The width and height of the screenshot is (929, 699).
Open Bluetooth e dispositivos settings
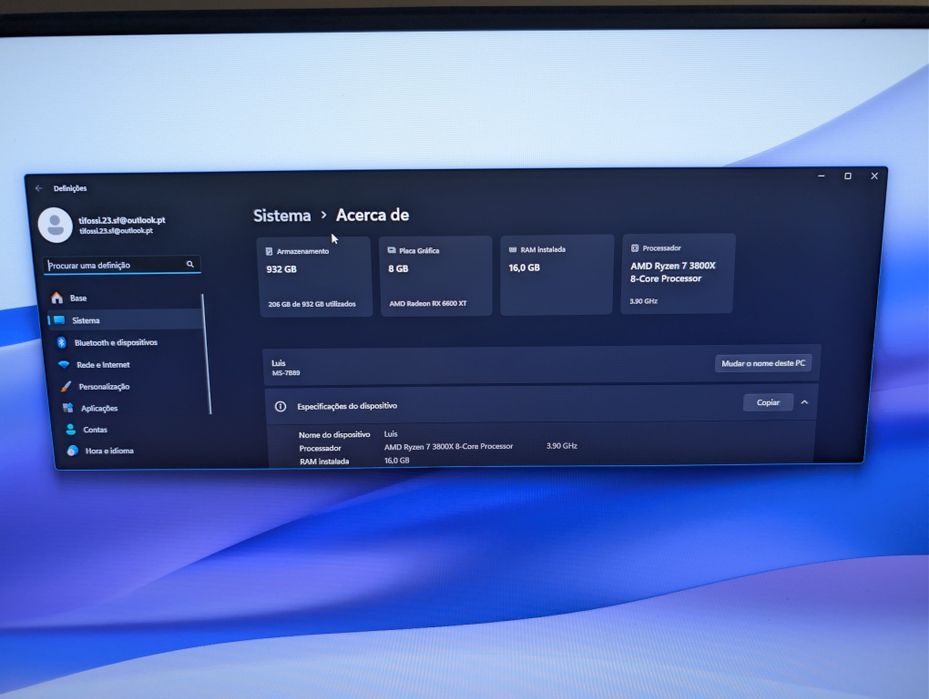127,342
